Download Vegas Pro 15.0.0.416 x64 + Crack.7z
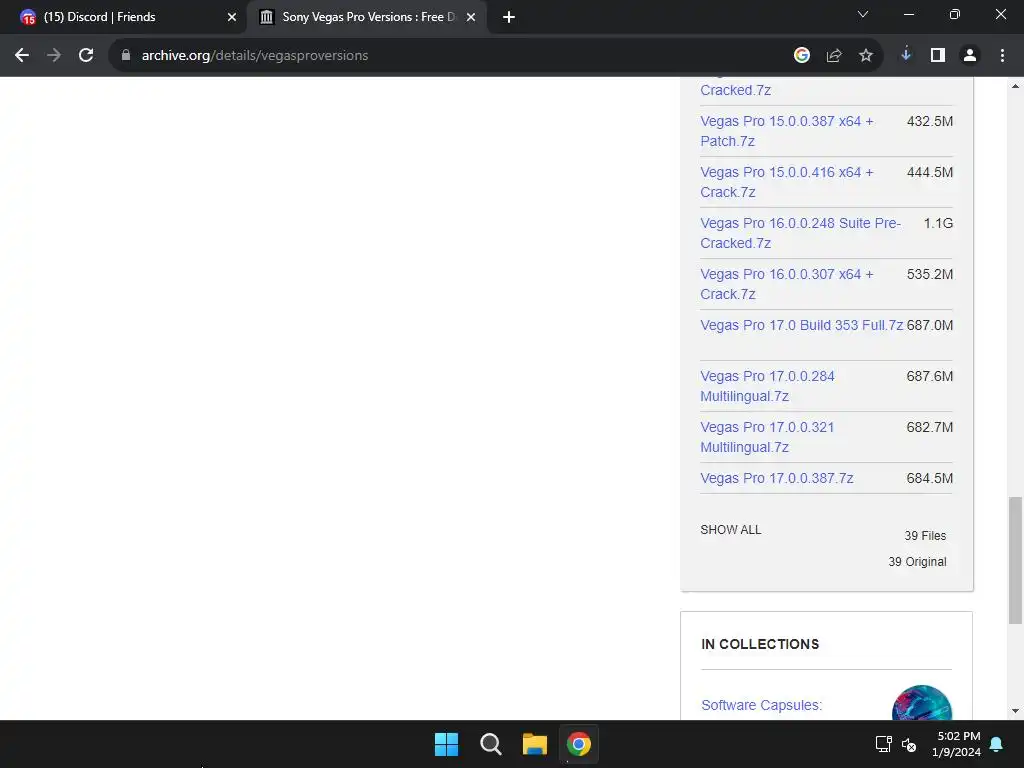Viewport: 1024px width, 768px height. (x=787, y=182)
